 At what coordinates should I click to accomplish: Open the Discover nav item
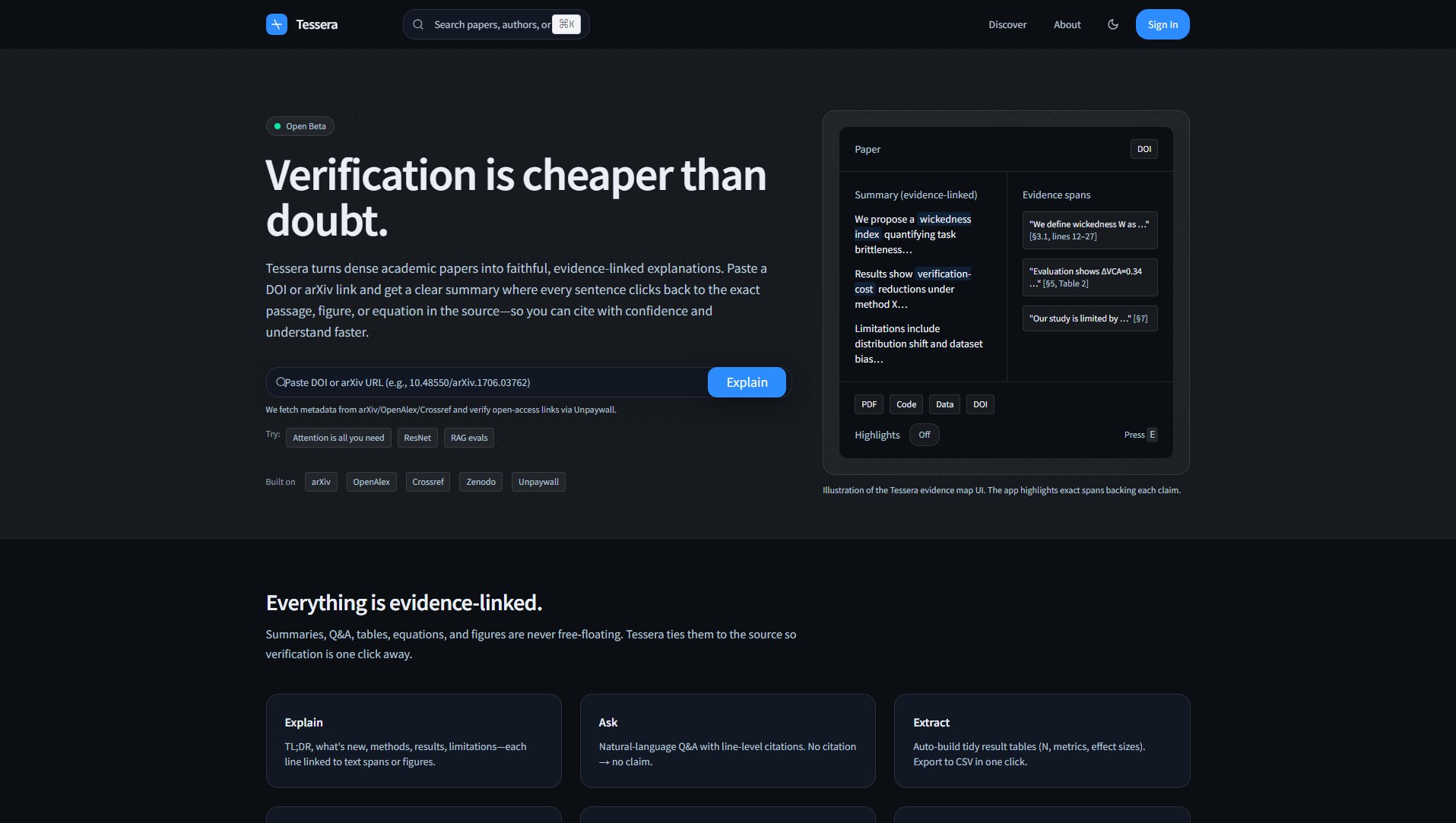1007,24
